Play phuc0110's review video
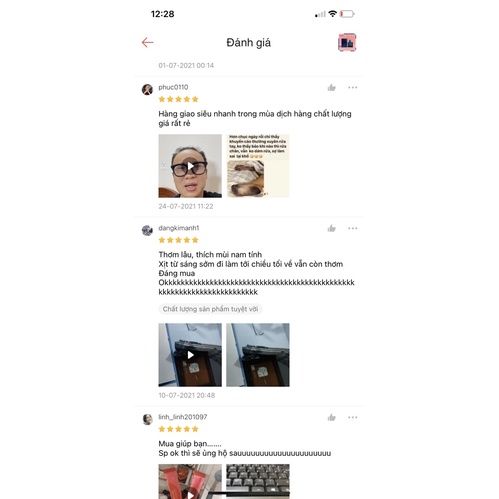Screen dimensions: 499x499 click(x=190, y=166)
